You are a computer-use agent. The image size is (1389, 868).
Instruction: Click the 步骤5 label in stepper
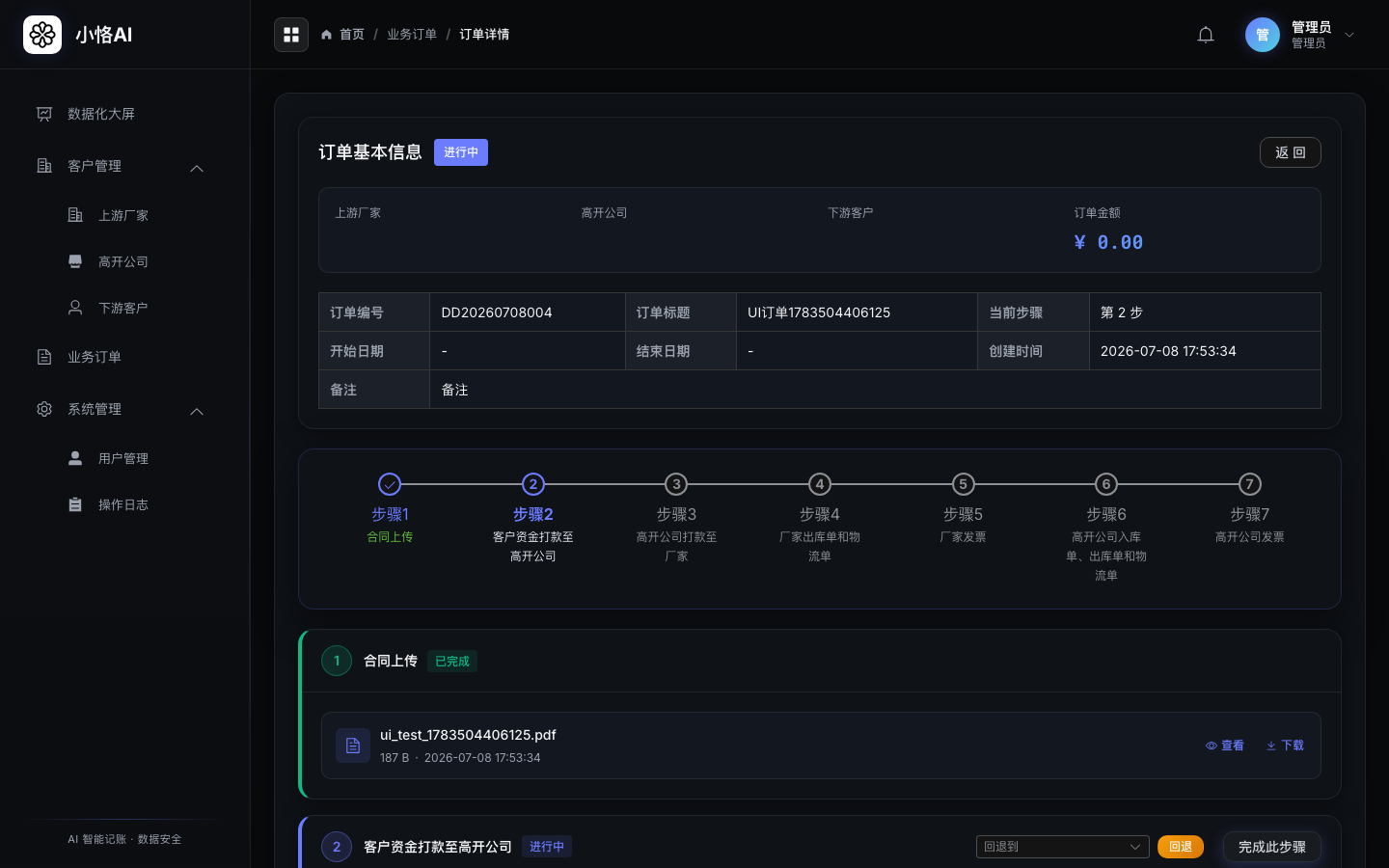pyautogui.click(x=963, y=515)
